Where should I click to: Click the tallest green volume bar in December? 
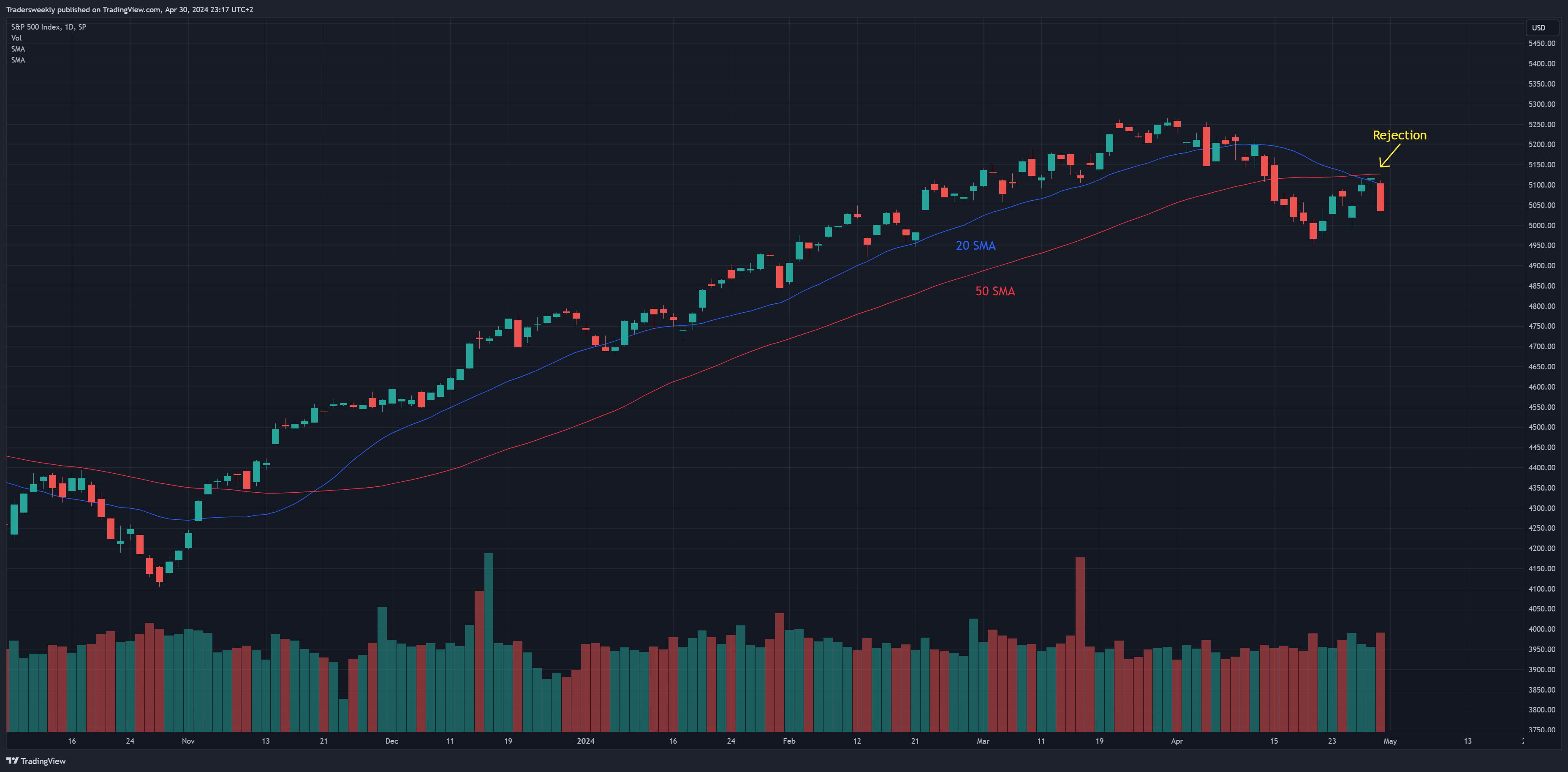click(x=488, y=642)
